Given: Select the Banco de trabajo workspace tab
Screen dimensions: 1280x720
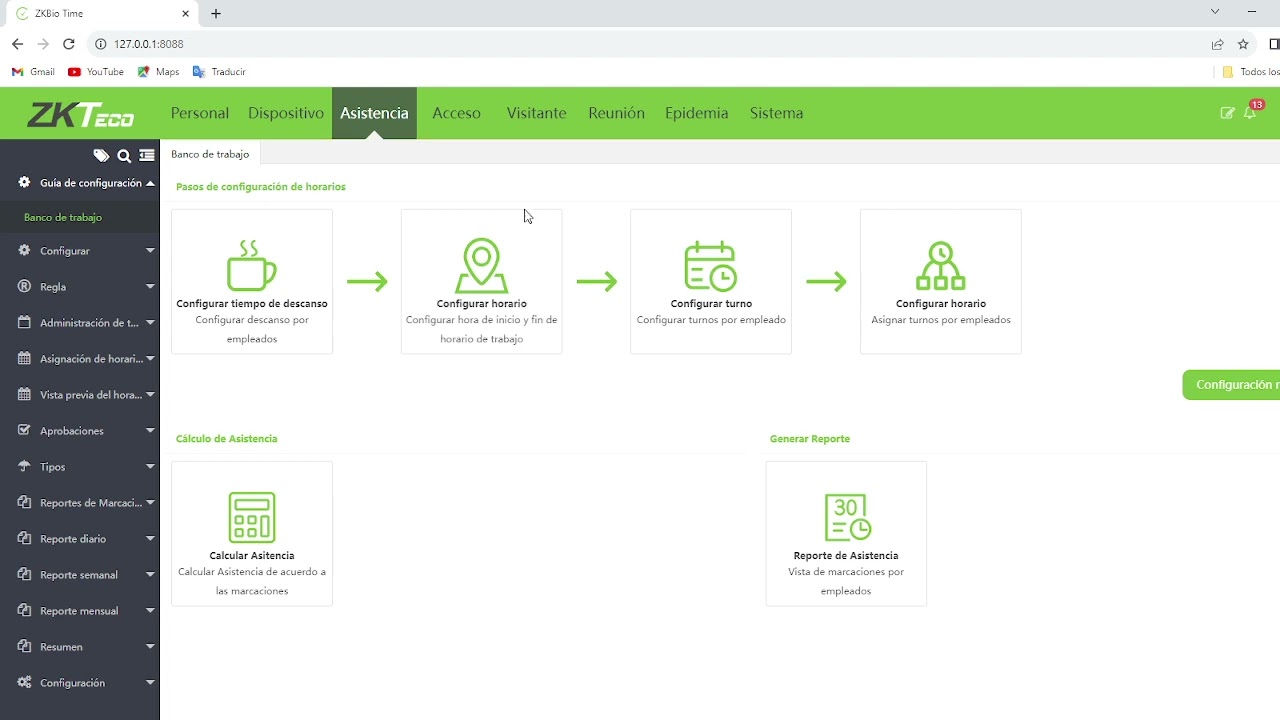Looking at the screenshot, I should tap(210, 154).
